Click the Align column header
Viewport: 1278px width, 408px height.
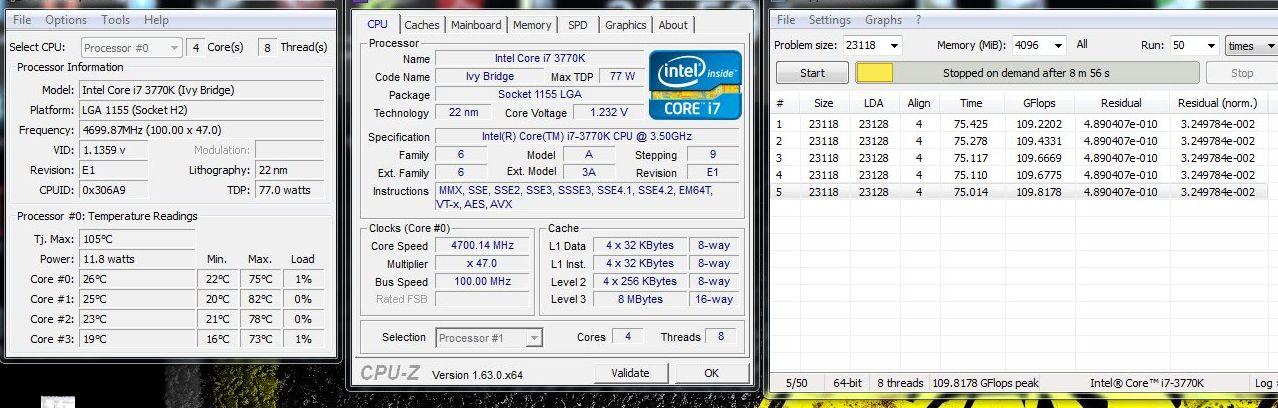919,103
